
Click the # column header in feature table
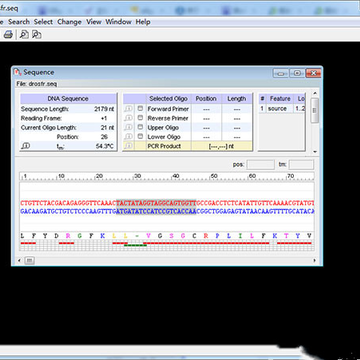[x=263, y=99]
